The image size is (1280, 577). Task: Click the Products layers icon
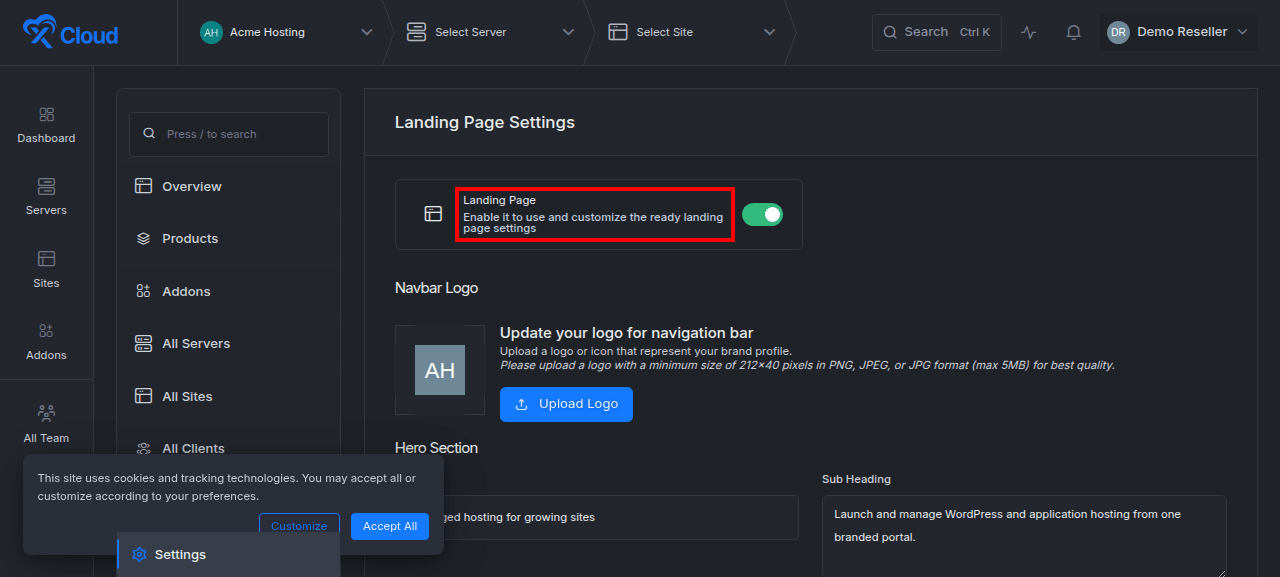143,239
